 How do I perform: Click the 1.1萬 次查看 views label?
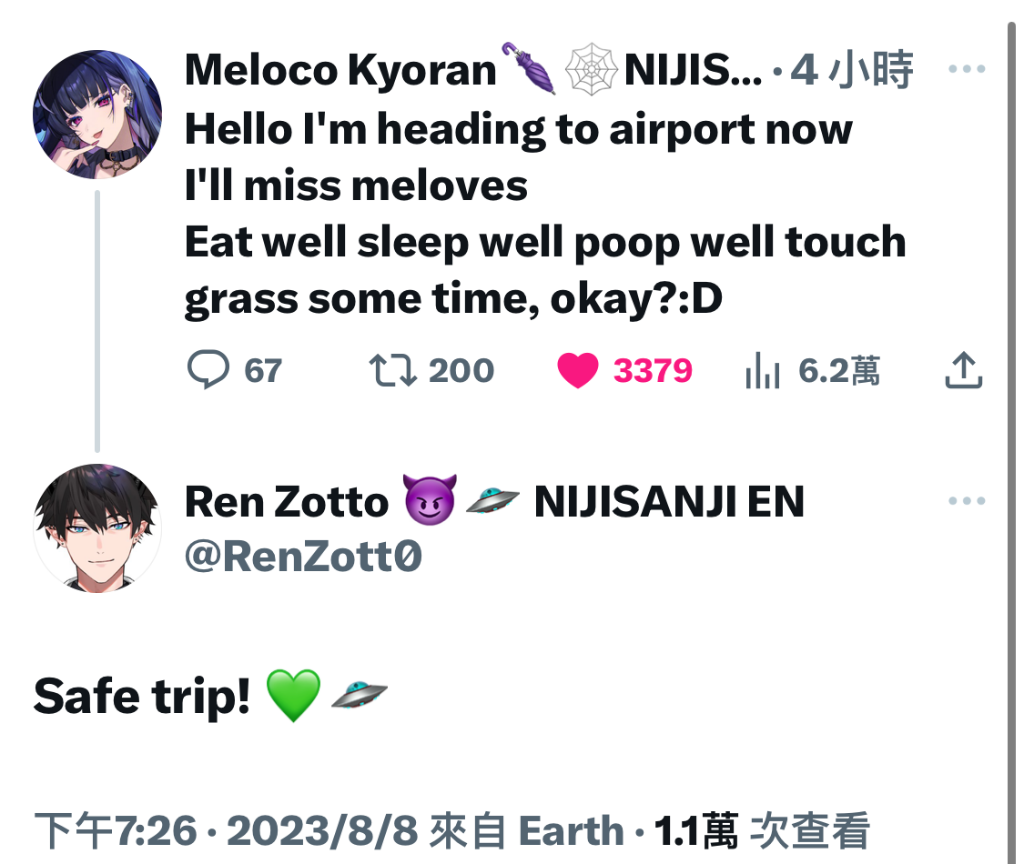click(762, 831)
